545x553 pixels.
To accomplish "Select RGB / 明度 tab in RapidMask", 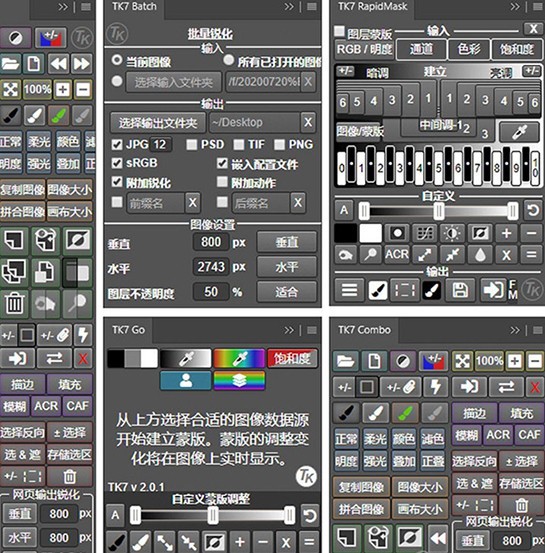I will [x=364, y=49].
